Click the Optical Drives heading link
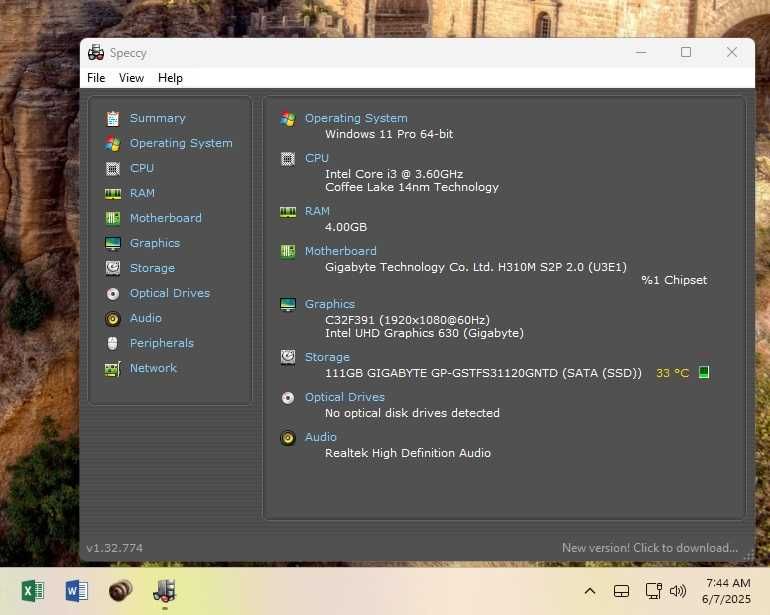Image resolution: width=770 pixels, height=615 pixels. pyautogui.click(x=345, y=397)
